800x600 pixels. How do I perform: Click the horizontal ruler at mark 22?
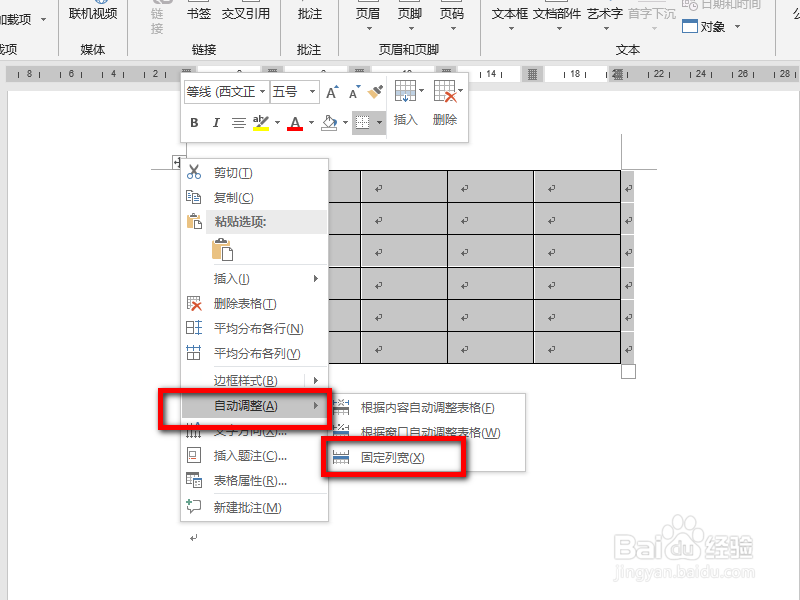pos(659,74)
